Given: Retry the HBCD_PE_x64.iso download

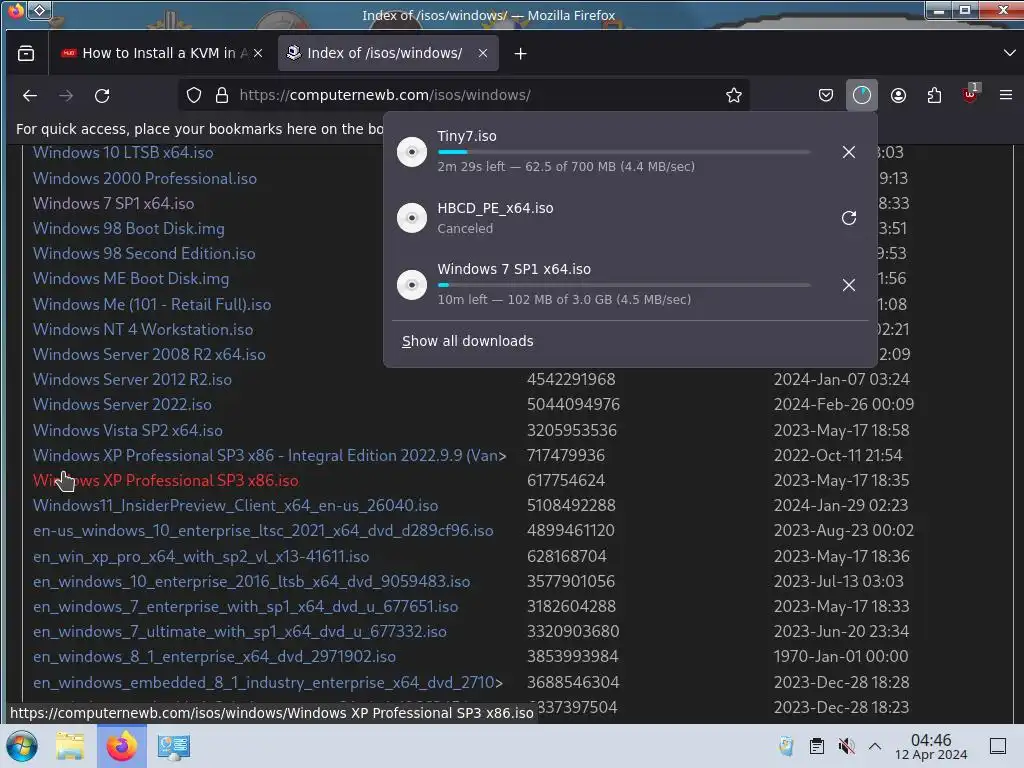Looking at the screenshot, I should click(x=848, y=218).
